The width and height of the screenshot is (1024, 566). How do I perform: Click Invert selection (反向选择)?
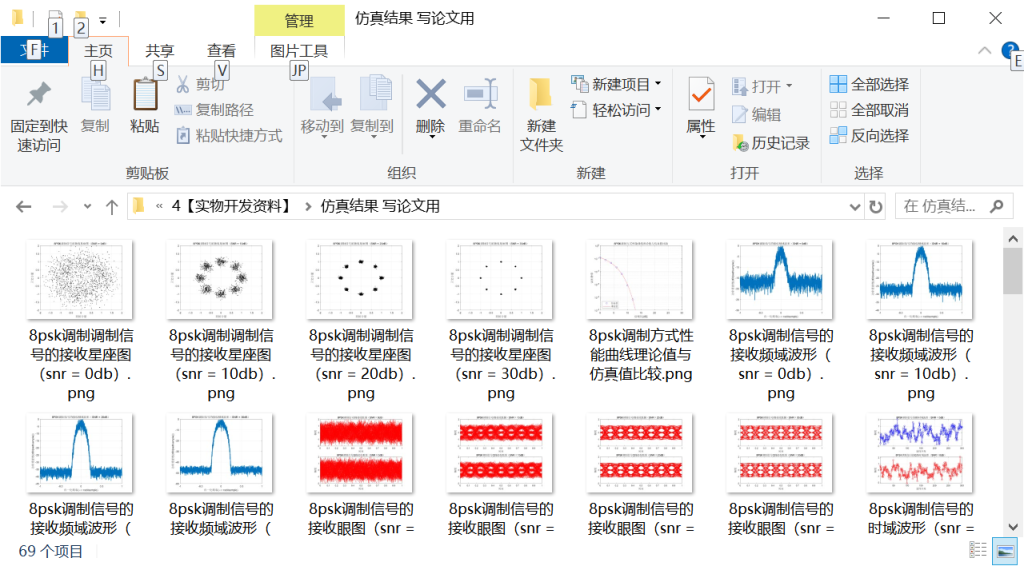coord(869,136)
